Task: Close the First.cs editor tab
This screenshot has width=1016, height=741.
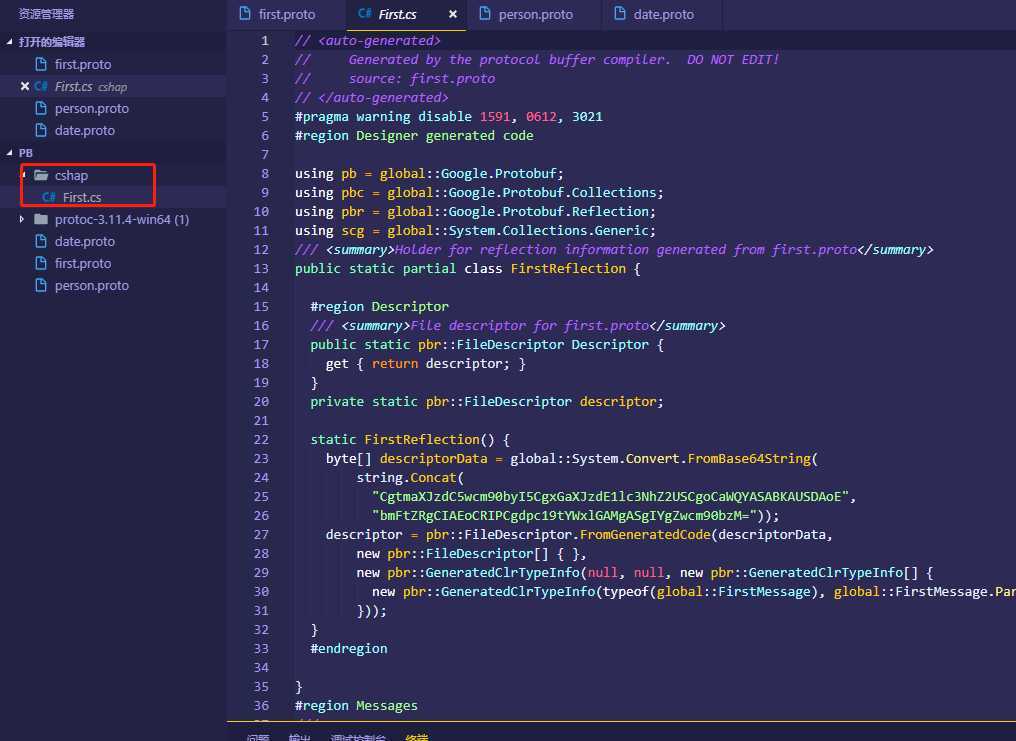Action: click(453, 14)
